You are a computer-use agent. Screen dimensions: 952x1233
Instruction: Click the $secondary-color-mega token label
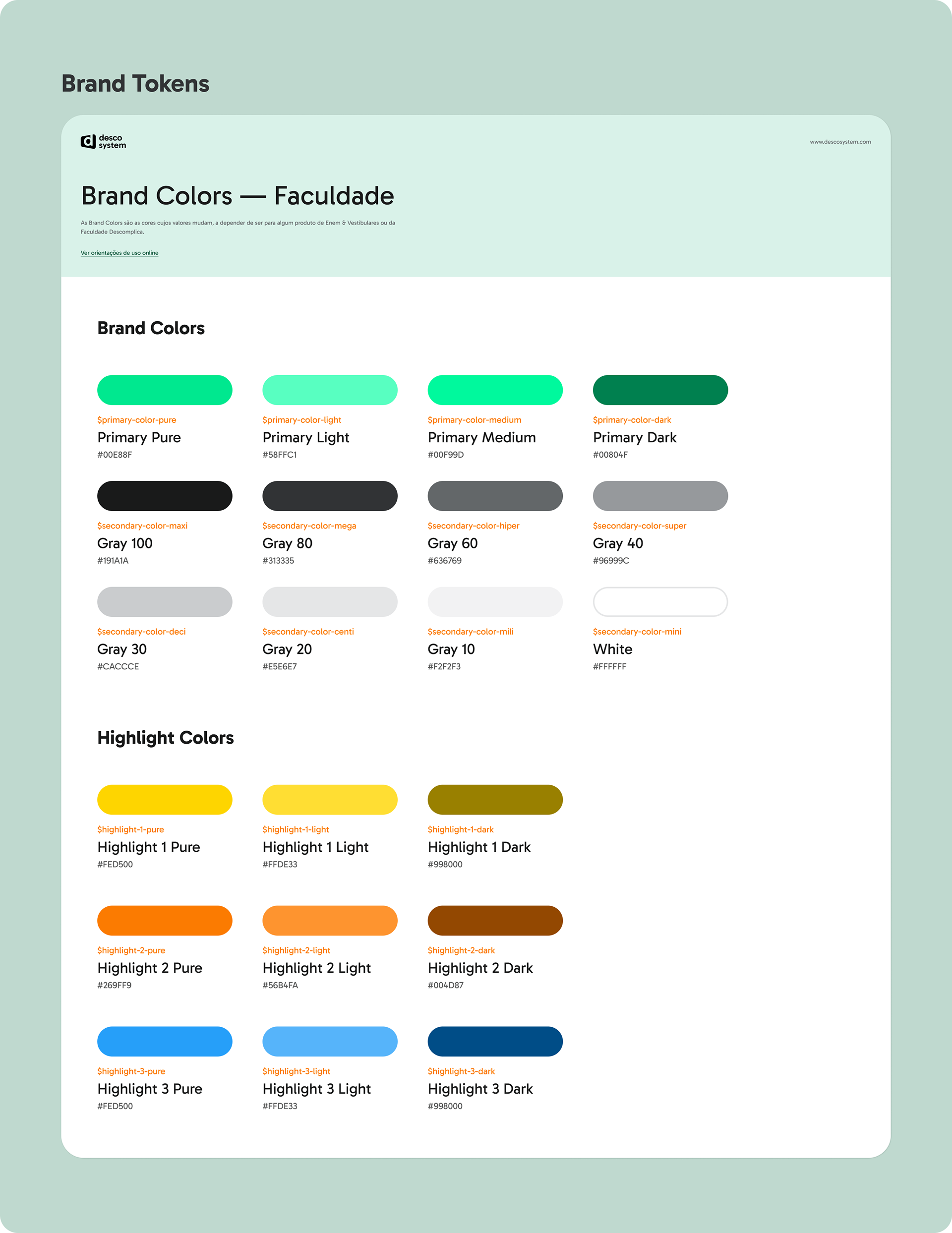coord(309,526)
